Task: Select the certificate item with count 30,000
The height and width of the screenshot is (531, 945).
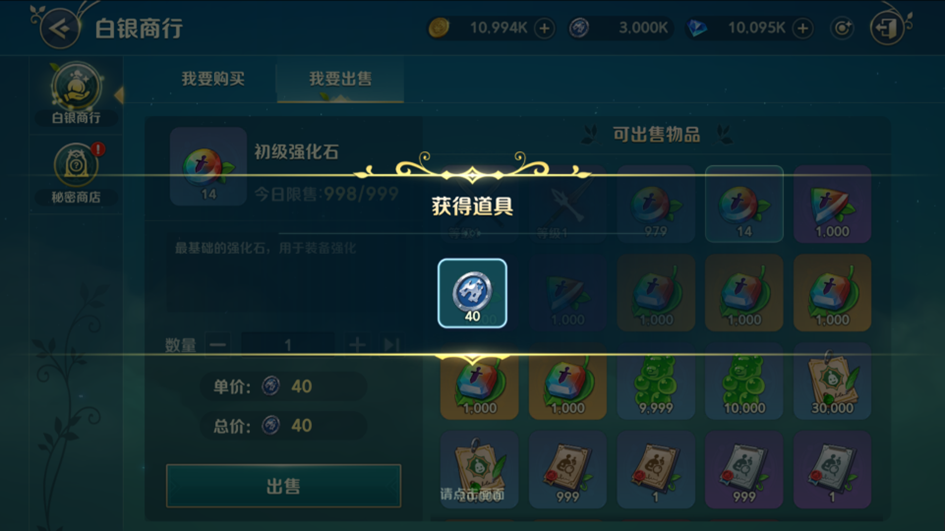Action: tap(832, 381)
